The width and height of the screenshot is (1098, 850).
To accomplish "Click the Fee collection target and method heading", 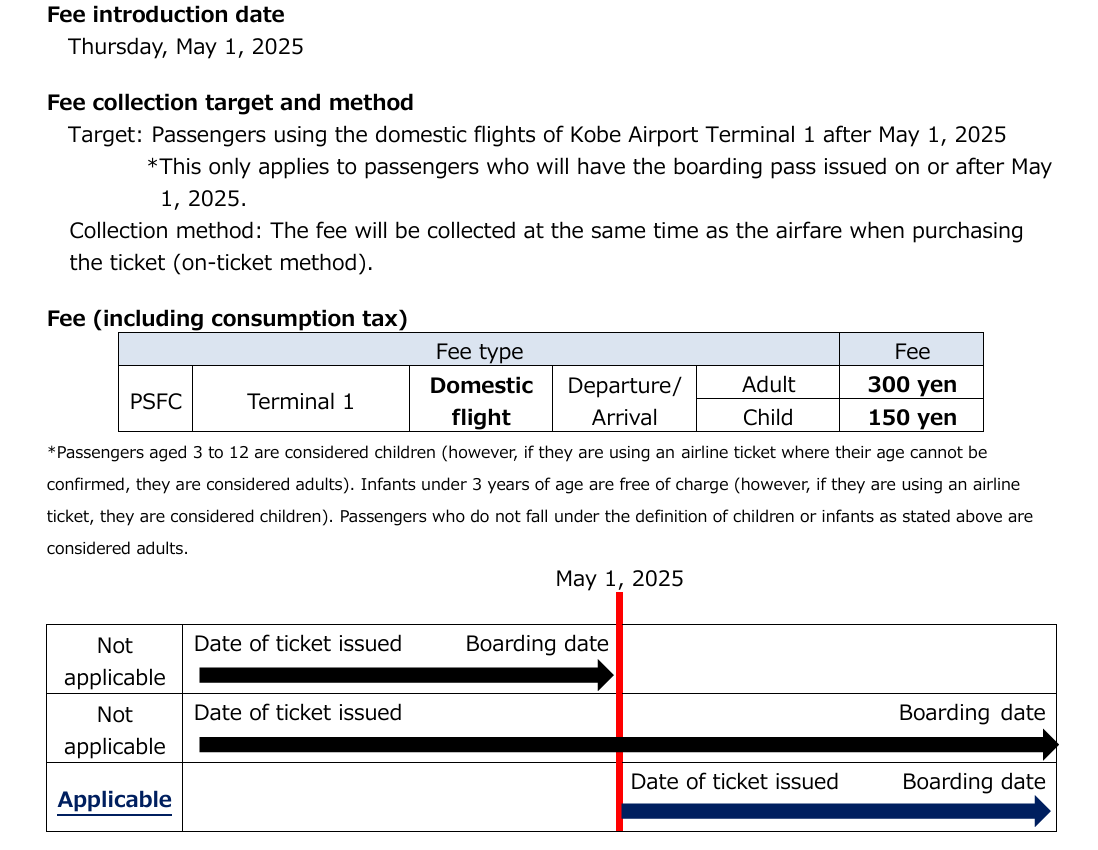I will (x=230, y=103).
